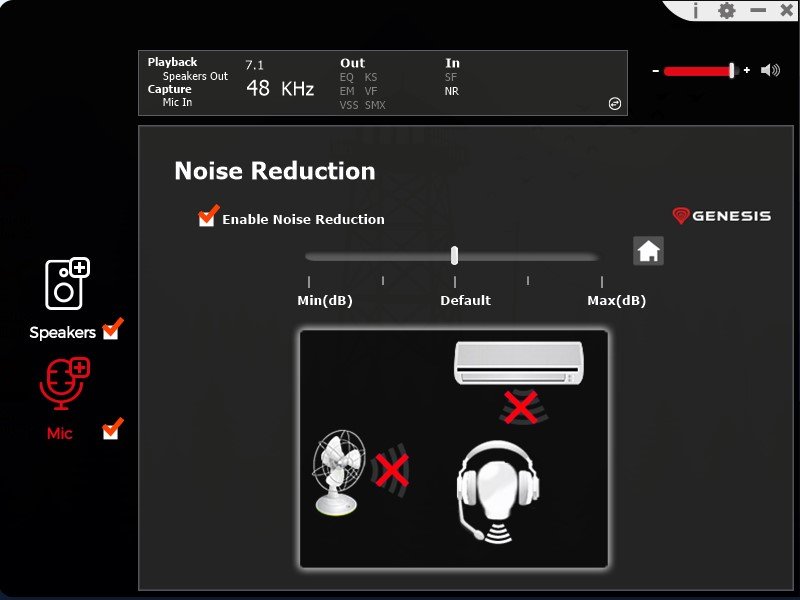
Task: Click the Noise Reduction page title
Action: [275, 170]
